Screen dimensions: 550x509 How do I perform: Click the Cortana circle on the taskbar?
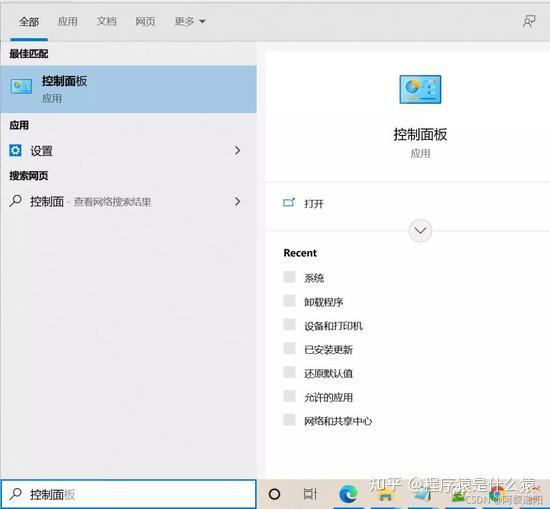pyautogui.click(x=274, y=494)
